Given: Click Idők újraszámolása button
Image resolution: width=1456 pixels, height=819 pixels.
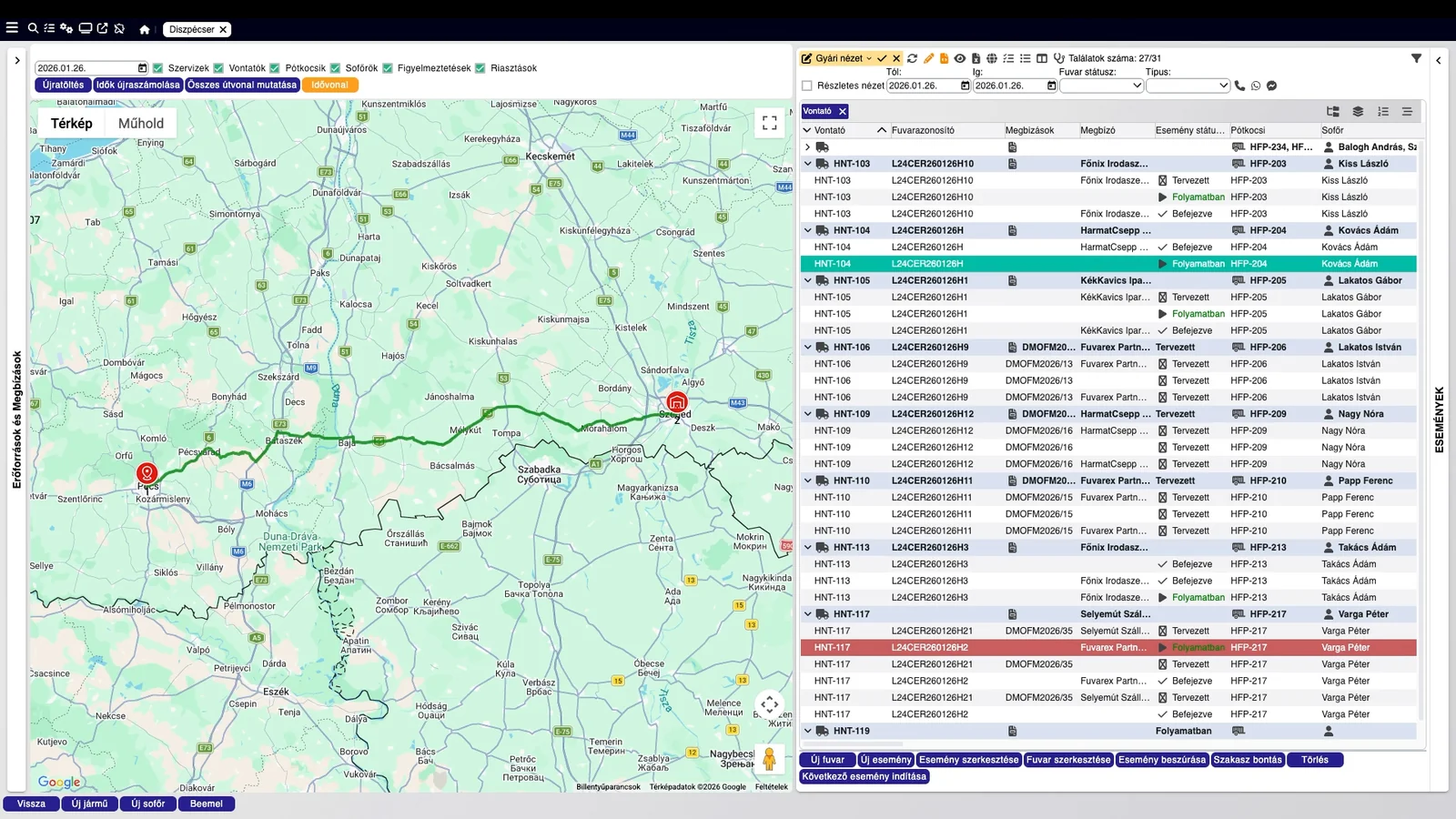Looking at the screenshot, I should [138, 85].
